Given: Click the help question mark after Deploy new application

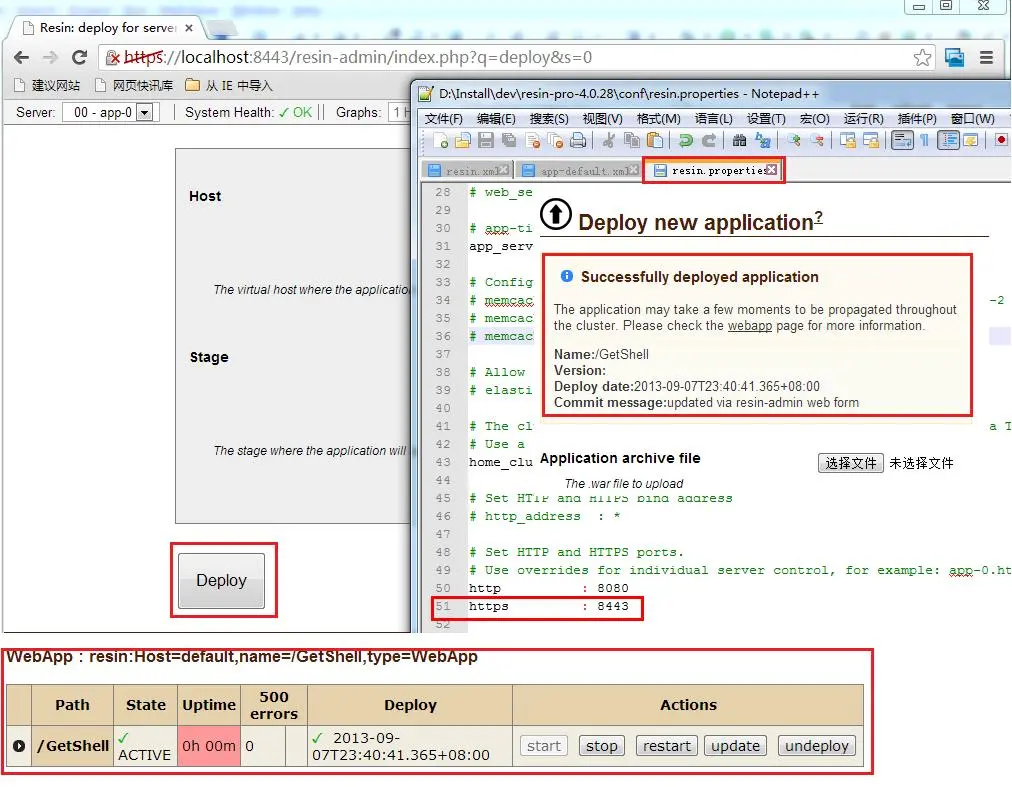Looking at the screenshot, I should coord(818,217).
